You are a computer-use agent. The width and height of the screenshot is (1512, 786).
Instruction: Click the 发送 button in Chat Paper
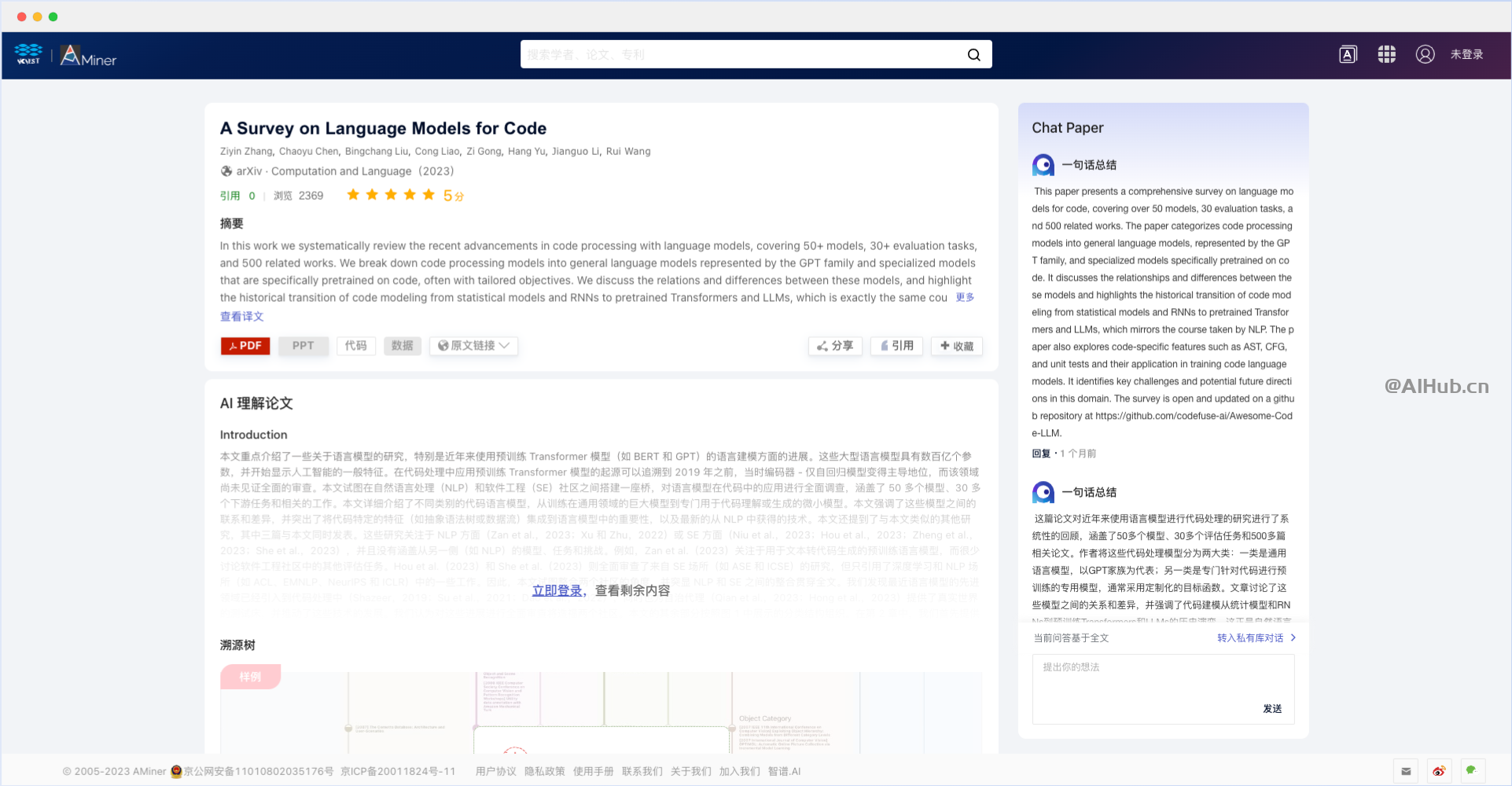coord(1272,708)
